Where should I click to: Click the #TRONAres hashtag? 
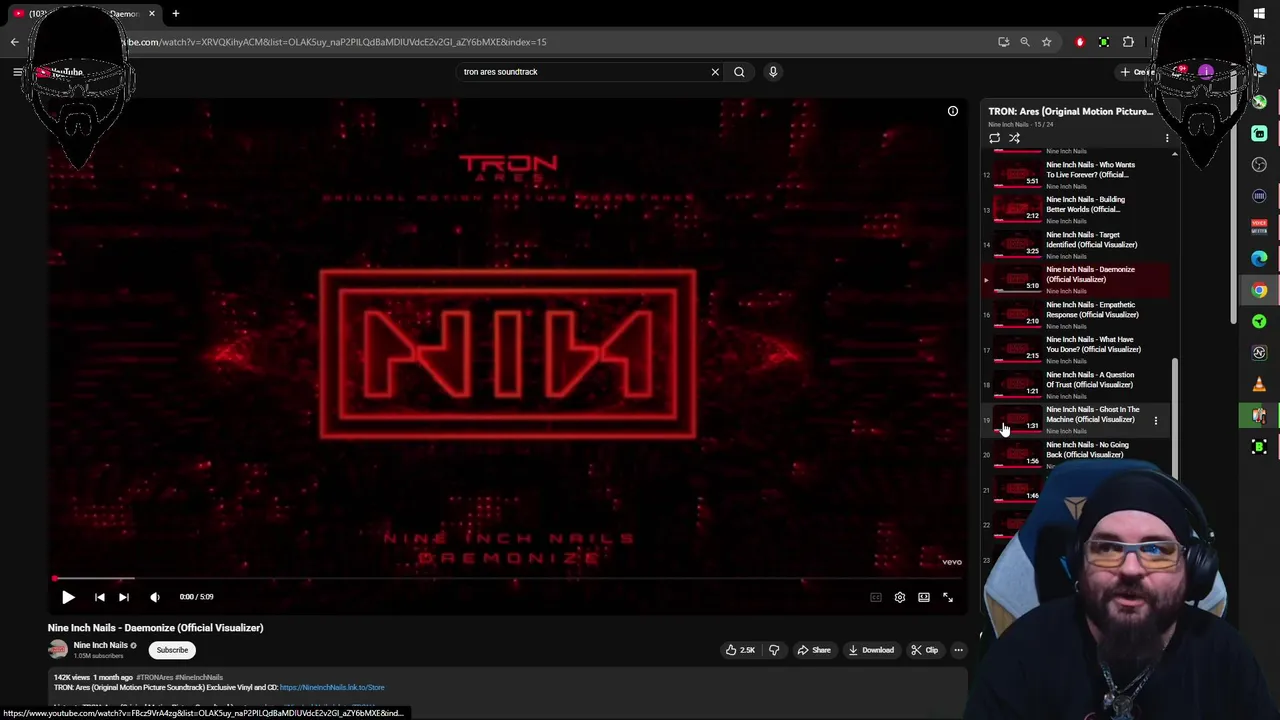coord(154,677)
